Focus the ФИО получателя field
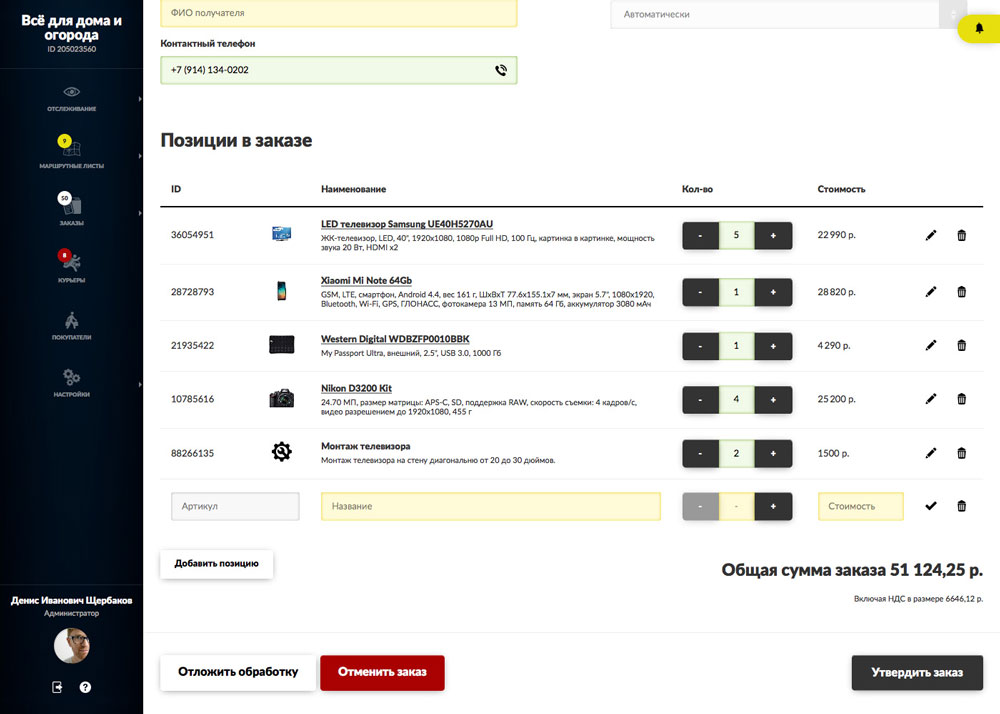Screen dimensions: 1000x714 tap(339, 13)
